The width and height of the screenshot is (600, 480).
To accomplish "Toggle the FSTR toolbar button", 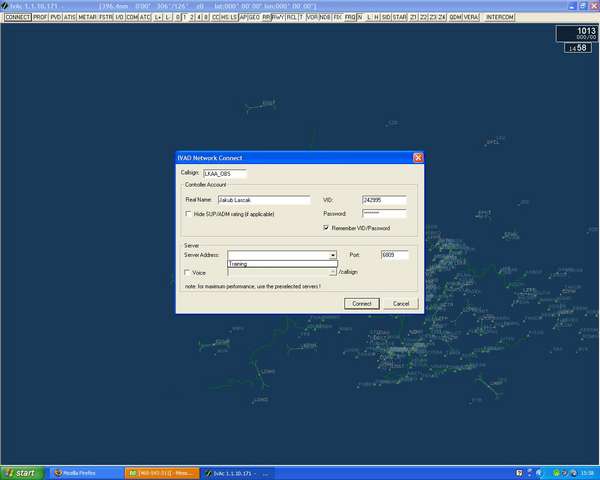I will (x=106, y=17).
